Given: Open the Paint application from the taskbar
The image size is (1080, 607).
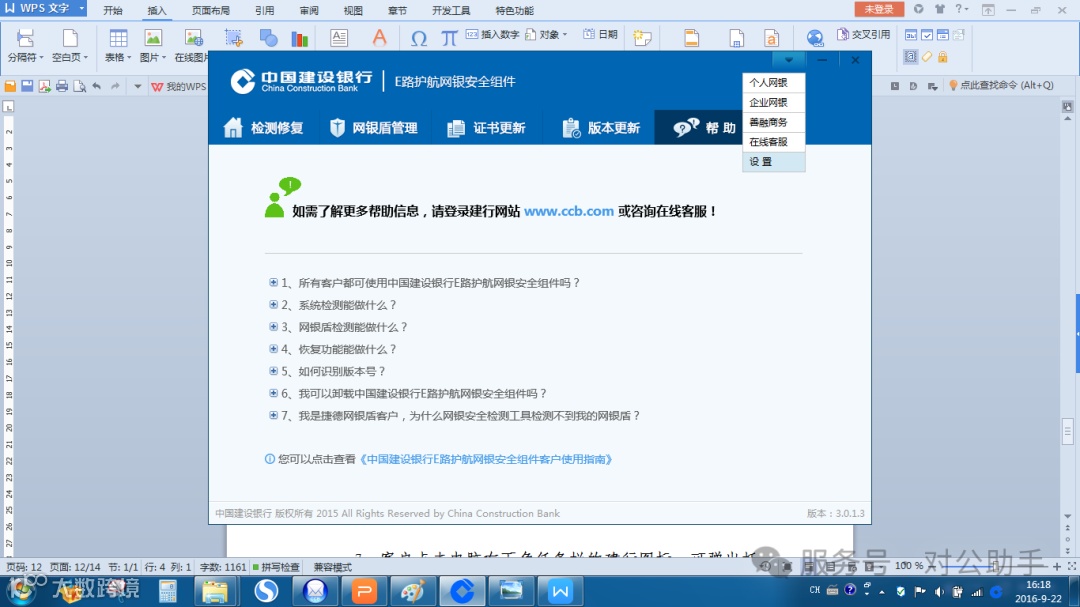Looking at the screenshot, I should click(x=413, y=591).
